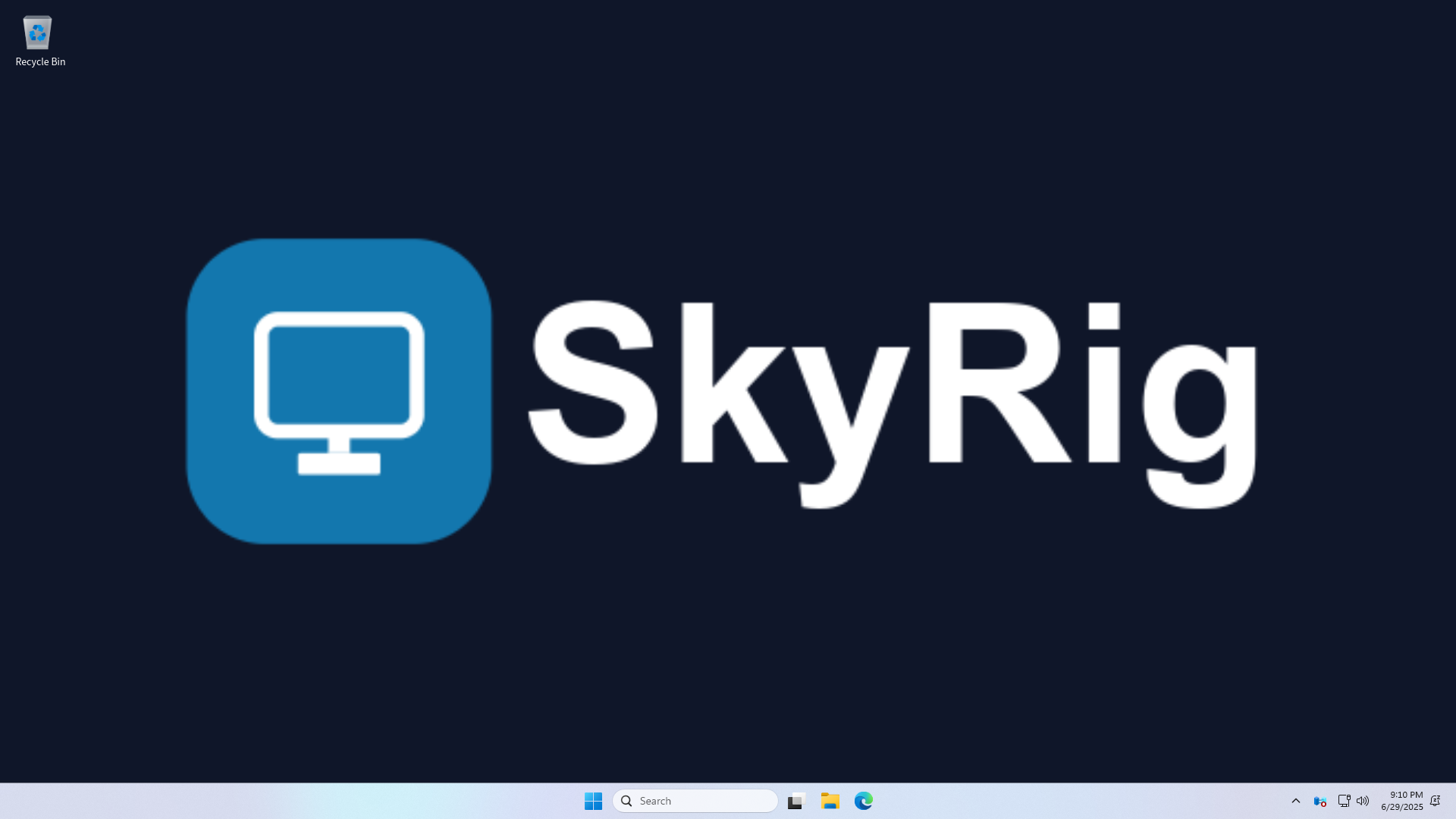Click the speaker volume tray icon
This screenshot has width=1456, height=819.
[1363, 801]
